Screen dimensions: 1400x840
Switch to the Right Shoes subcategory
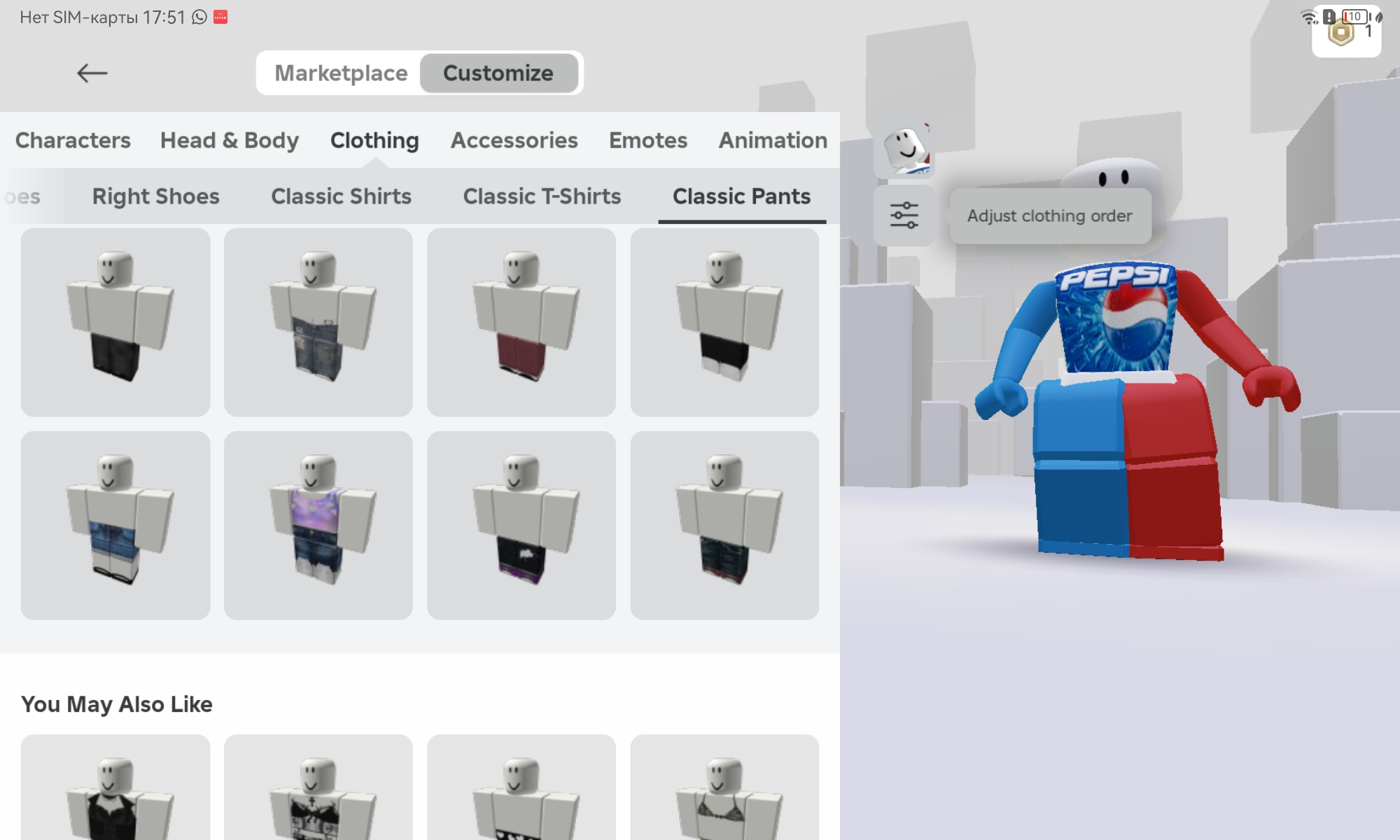click(x=155, y=196)
